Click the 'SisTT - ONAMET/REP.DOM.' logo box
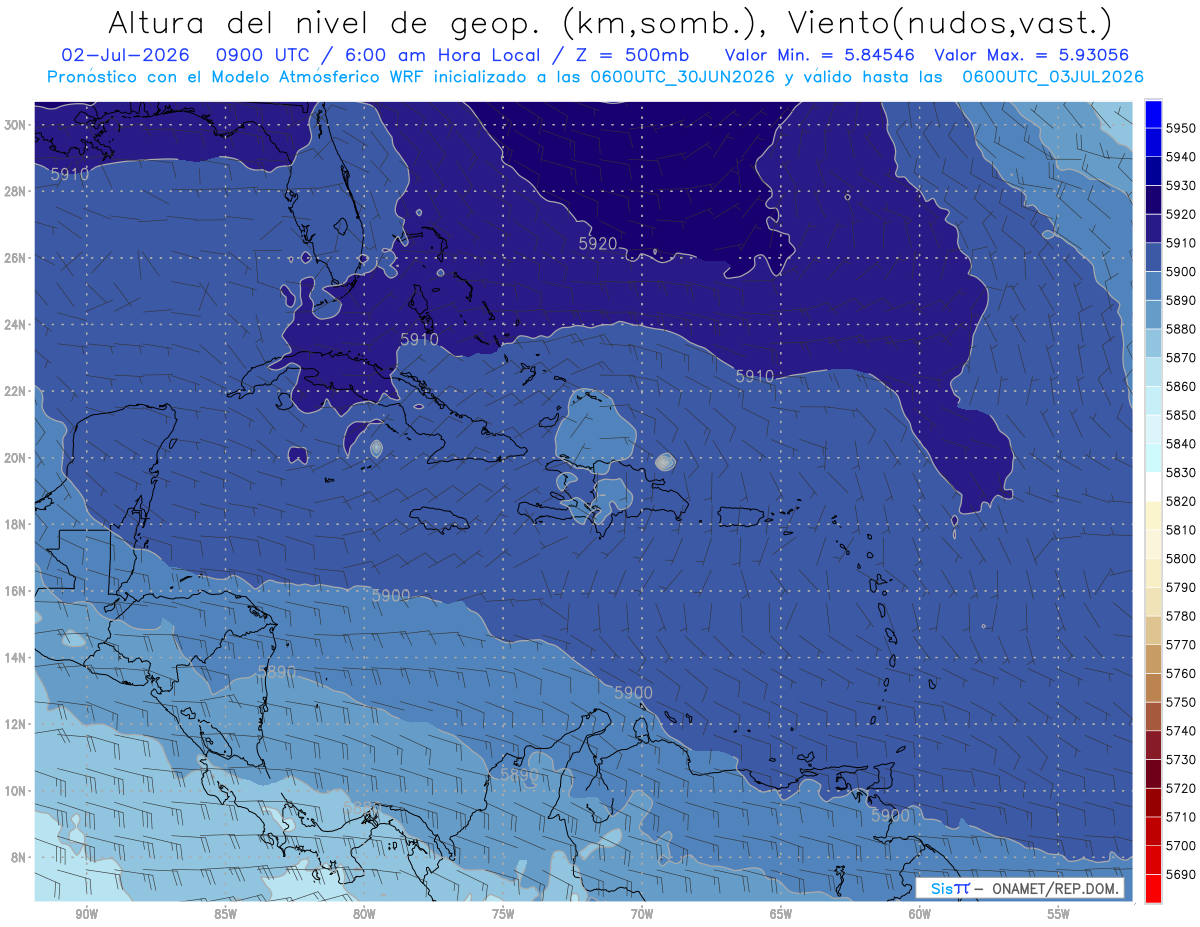 pyautogui.click(x=1020, y=888)
